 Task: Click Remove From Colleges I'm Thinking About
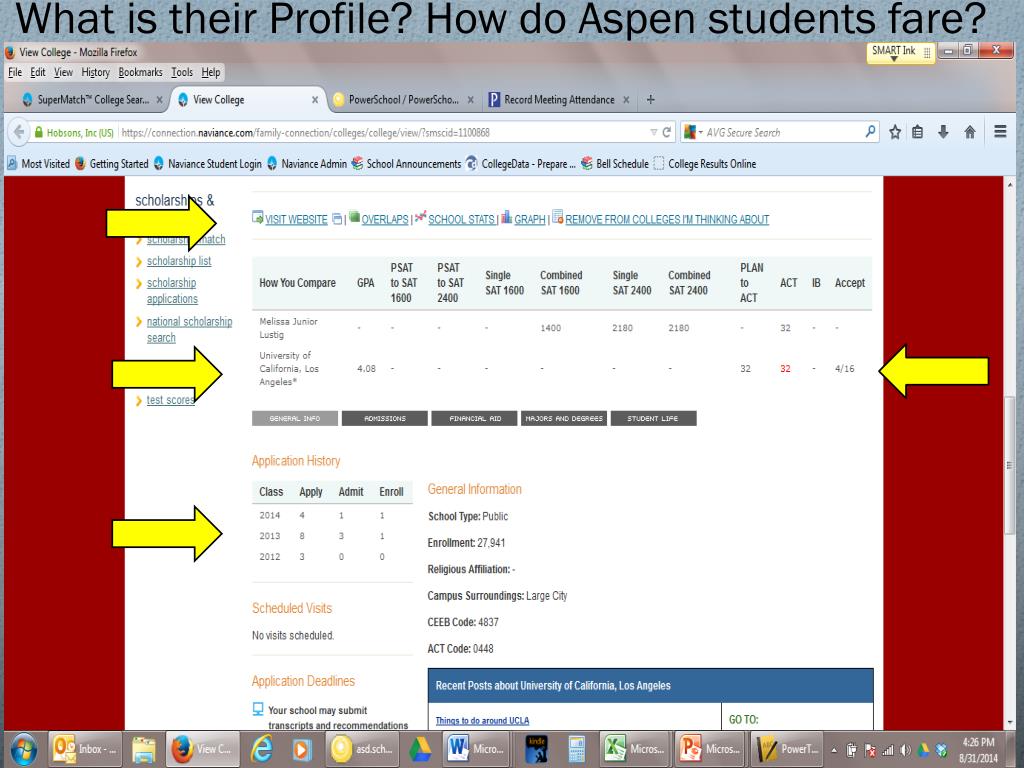point(667,219)
